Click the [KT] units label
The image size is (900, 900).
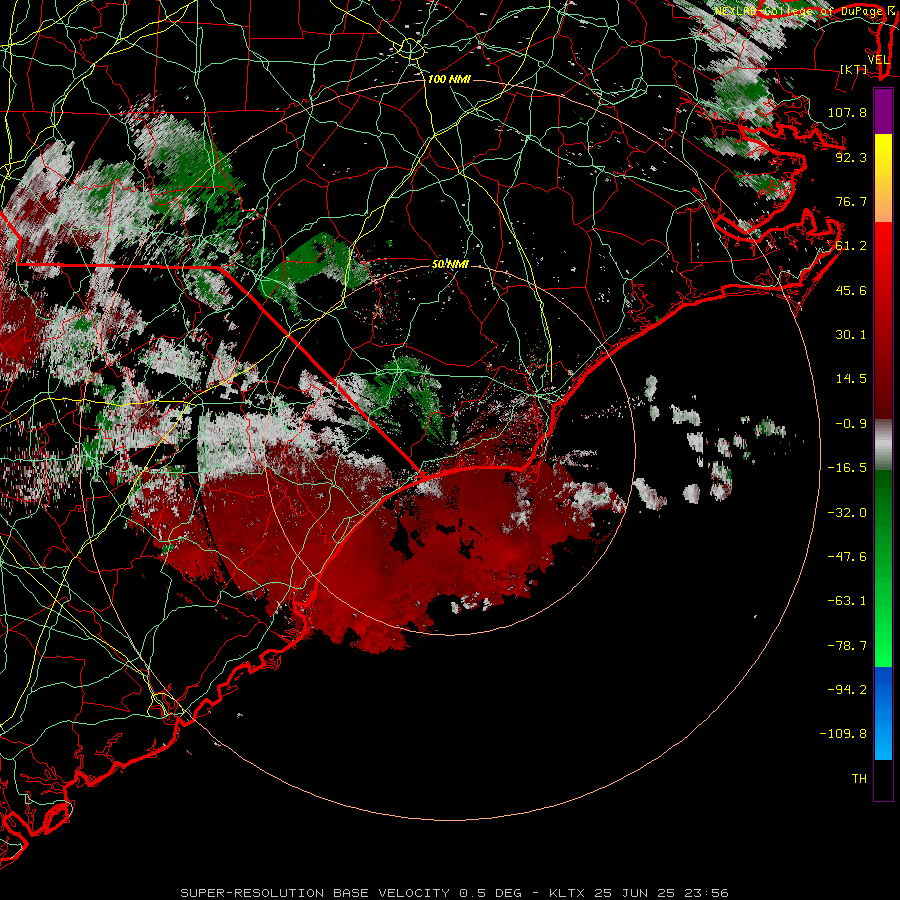pyautogui.click(x=854, y=69)
